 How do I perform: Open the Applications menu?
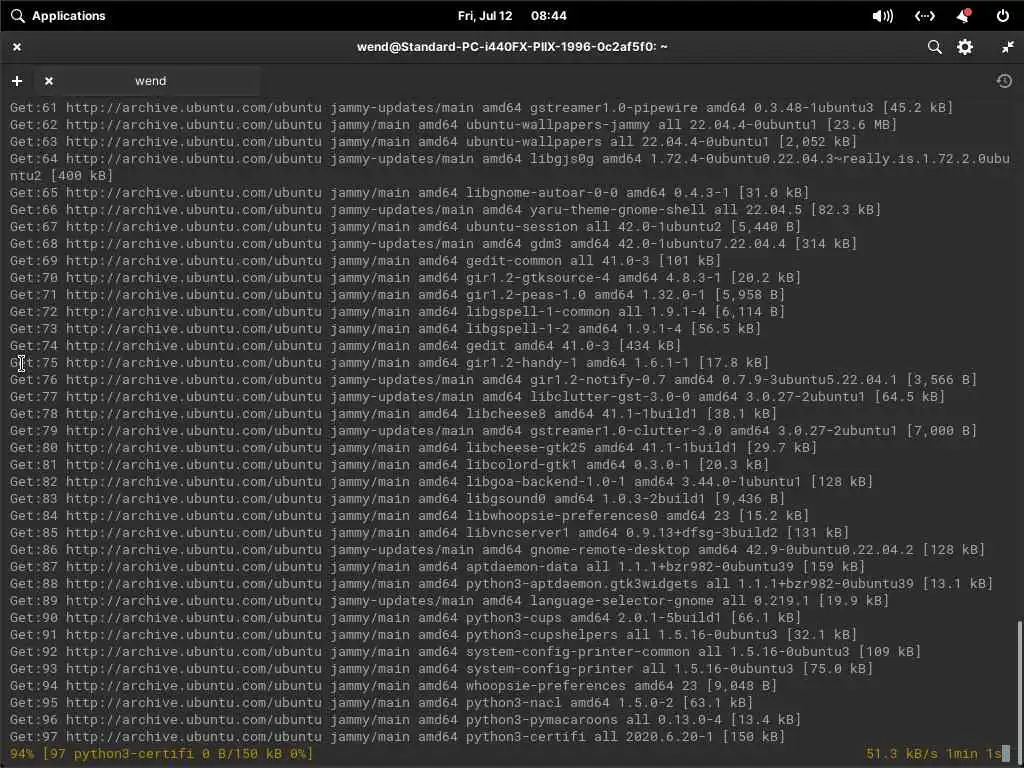[x=58, y=16]
